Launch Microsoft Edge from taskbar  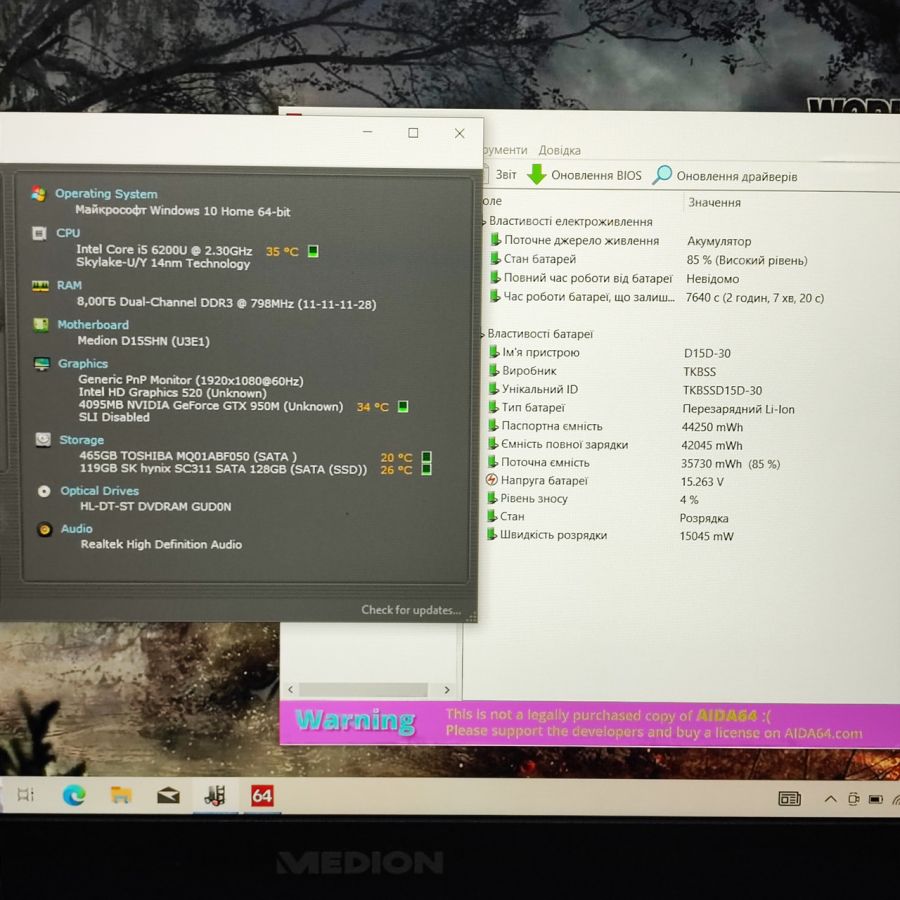pyautogui.click(x=74, y=796)
